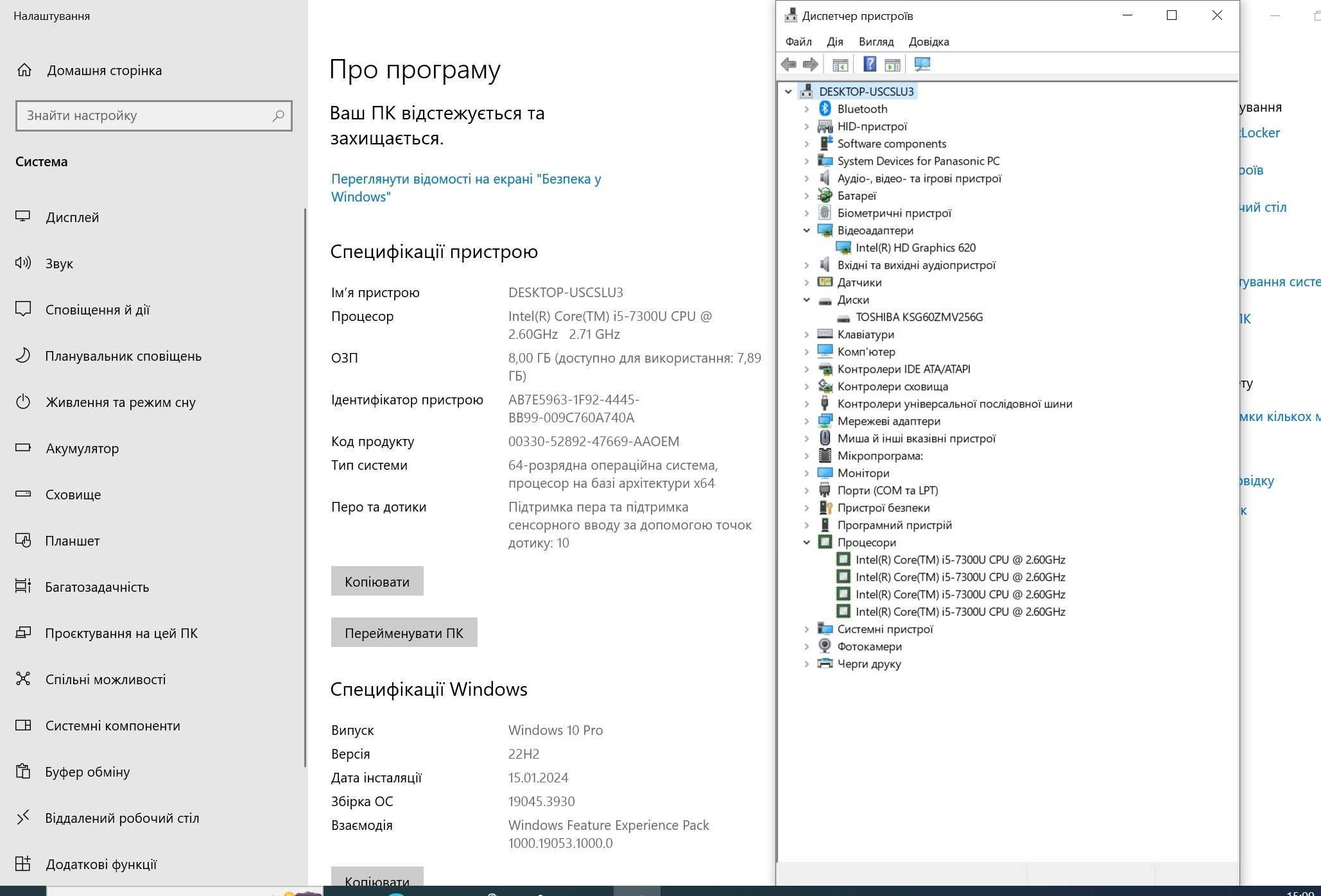1321x896 pixels.
Task: Select the Пристрої безпеки security icon
Action: pos(825,508)
